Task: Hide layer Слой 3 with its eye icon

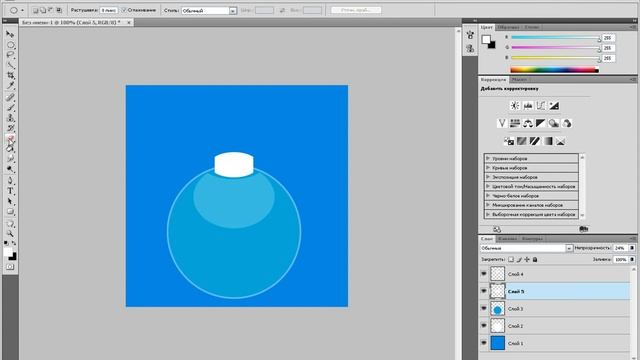Action: point(484,309)
